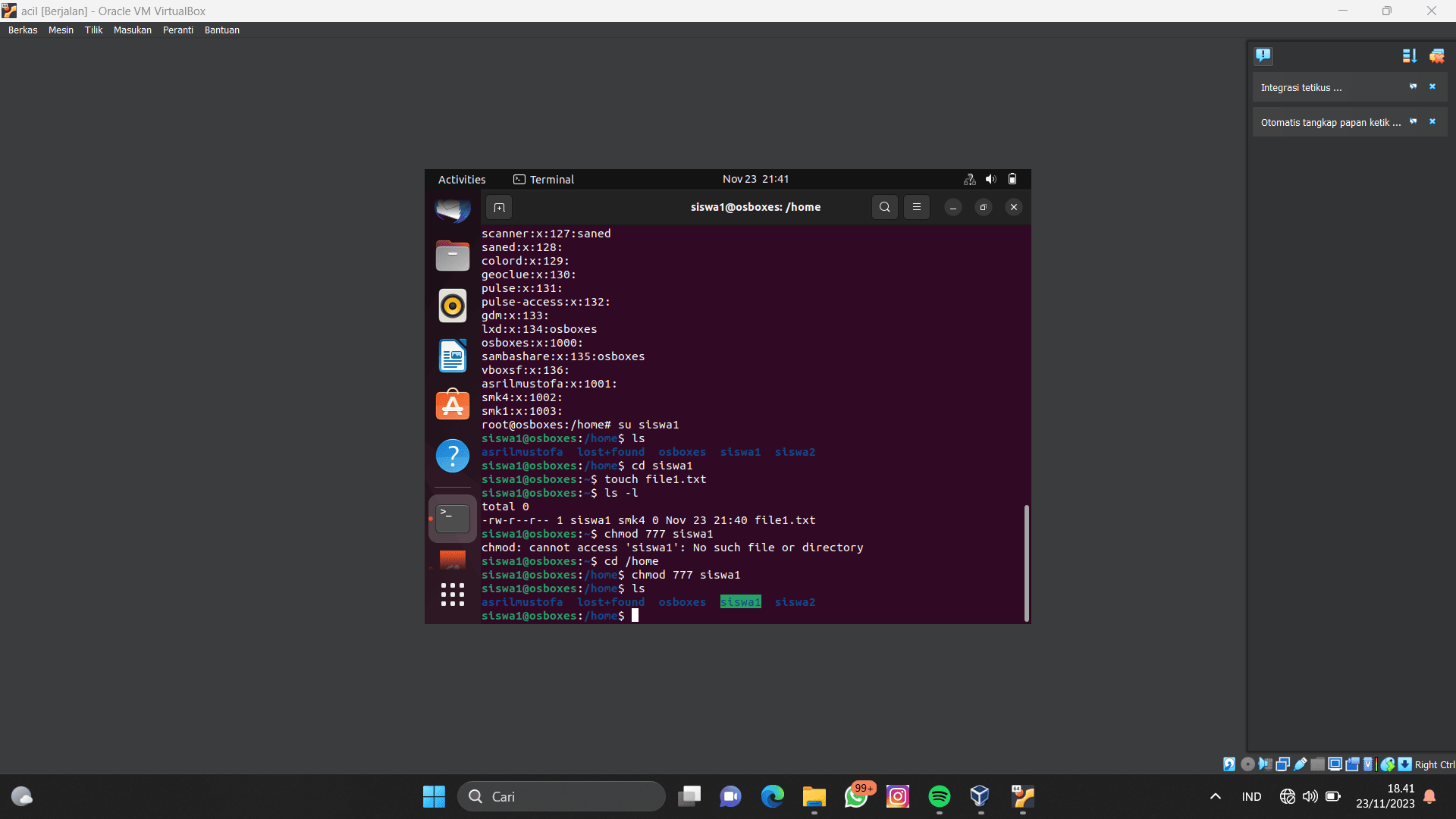Select the Terminal icon in the dock
The image size is (1456, 819).
(x=453, y=519)
